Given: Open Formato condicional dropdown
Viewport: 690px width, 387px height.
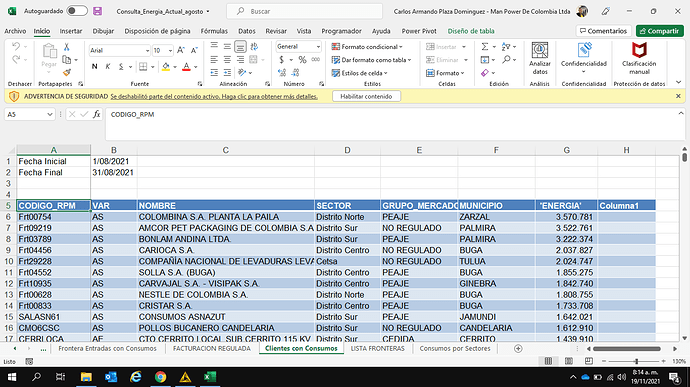Looking at the screenshot, I should click(x=367, y=47).
